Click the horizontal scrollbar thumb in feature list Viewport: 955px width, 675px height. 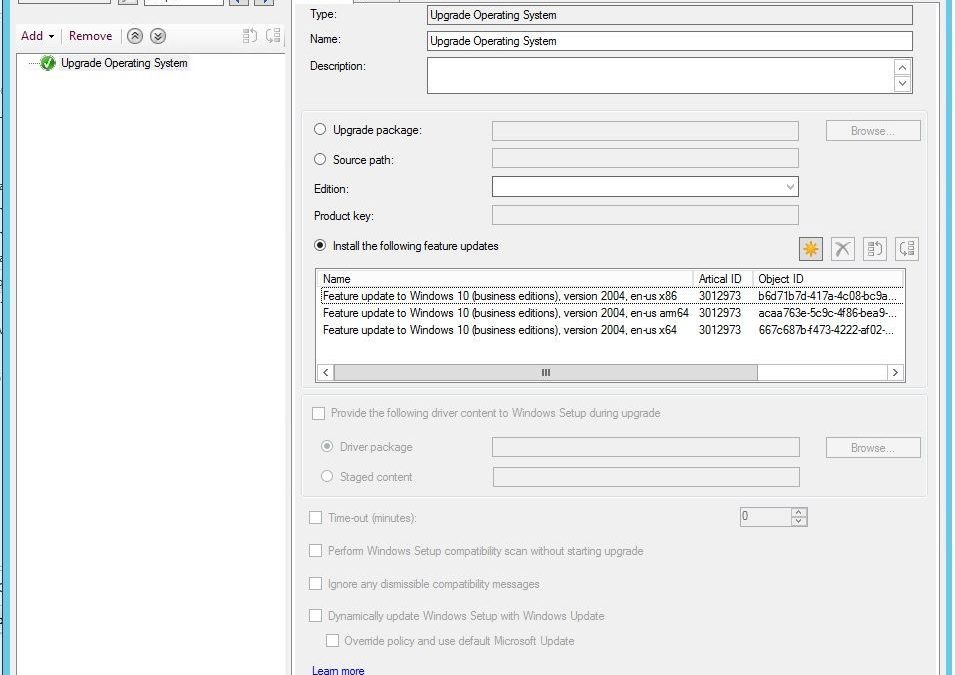click(546, 372)
